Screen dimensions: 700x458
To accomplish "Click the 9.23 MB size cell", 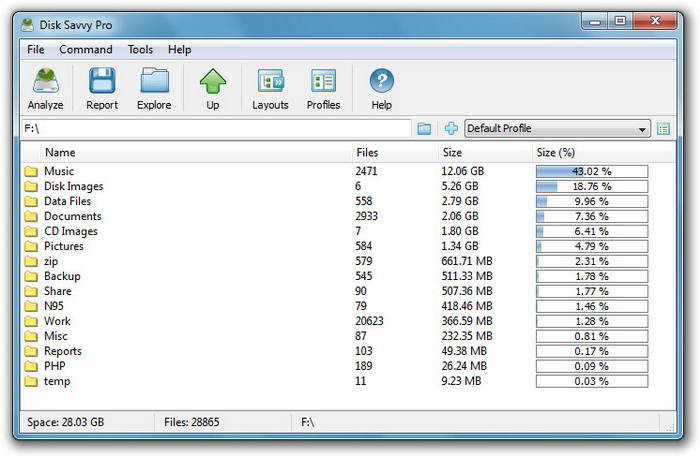I will click(x=461, y=381).
